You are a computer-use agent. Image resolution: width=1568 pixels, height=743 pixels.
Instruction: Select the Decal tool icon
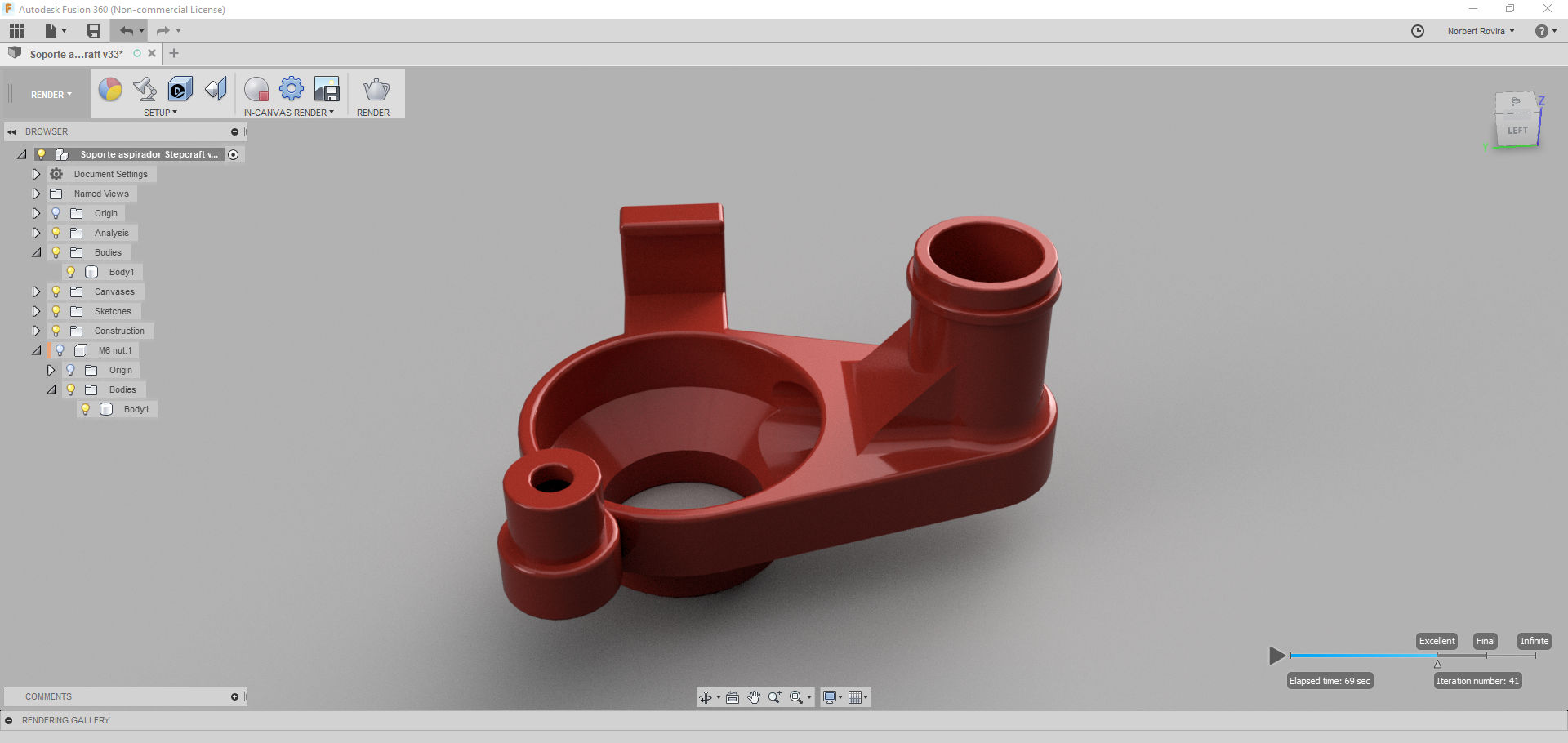click(180, 89)
